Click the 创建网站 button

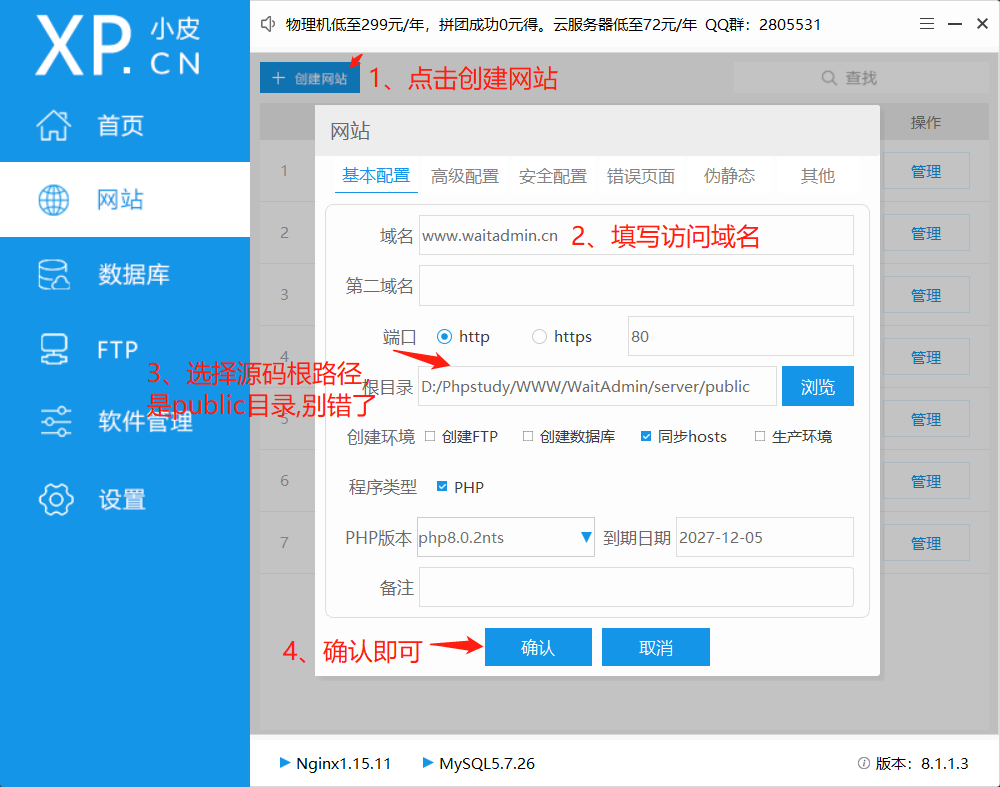coord(310,78)
